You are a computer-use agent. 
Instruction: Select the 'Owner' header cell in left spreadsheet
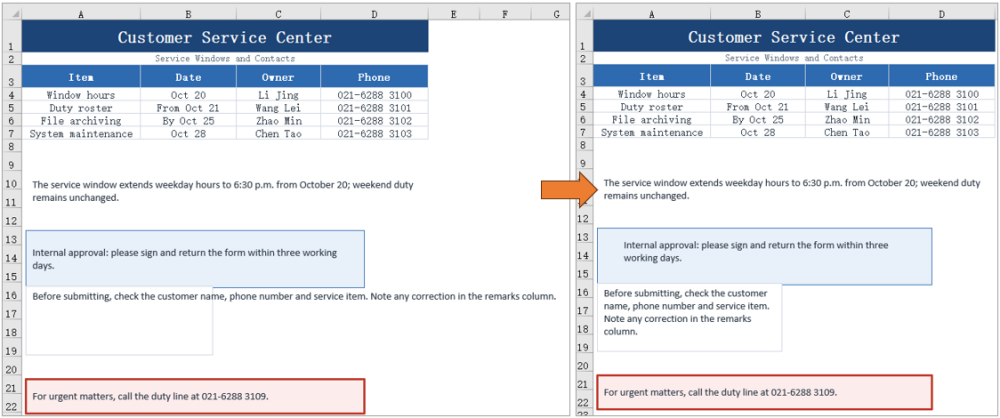[278, 77]
